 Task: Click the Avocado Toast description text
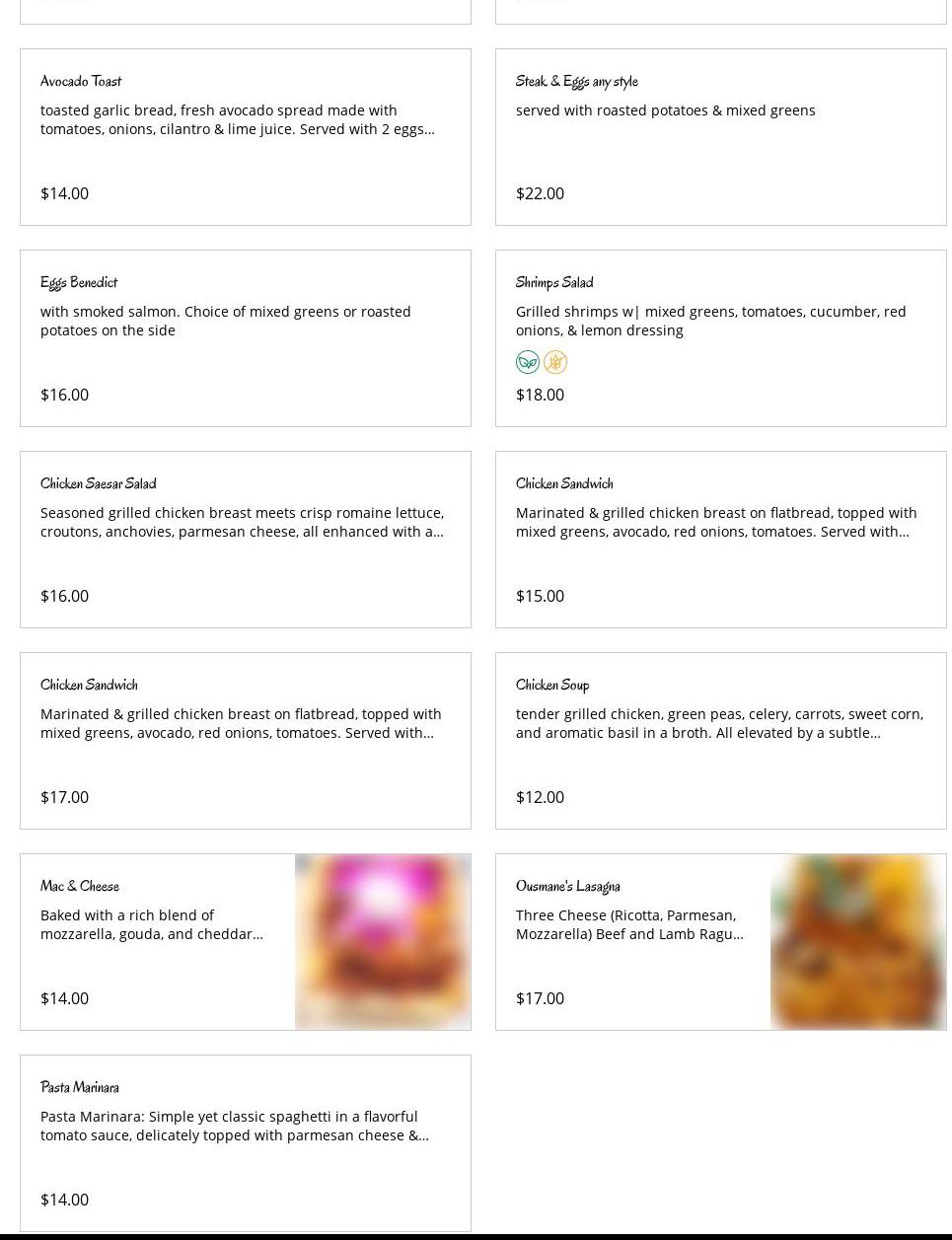[237, 119]
